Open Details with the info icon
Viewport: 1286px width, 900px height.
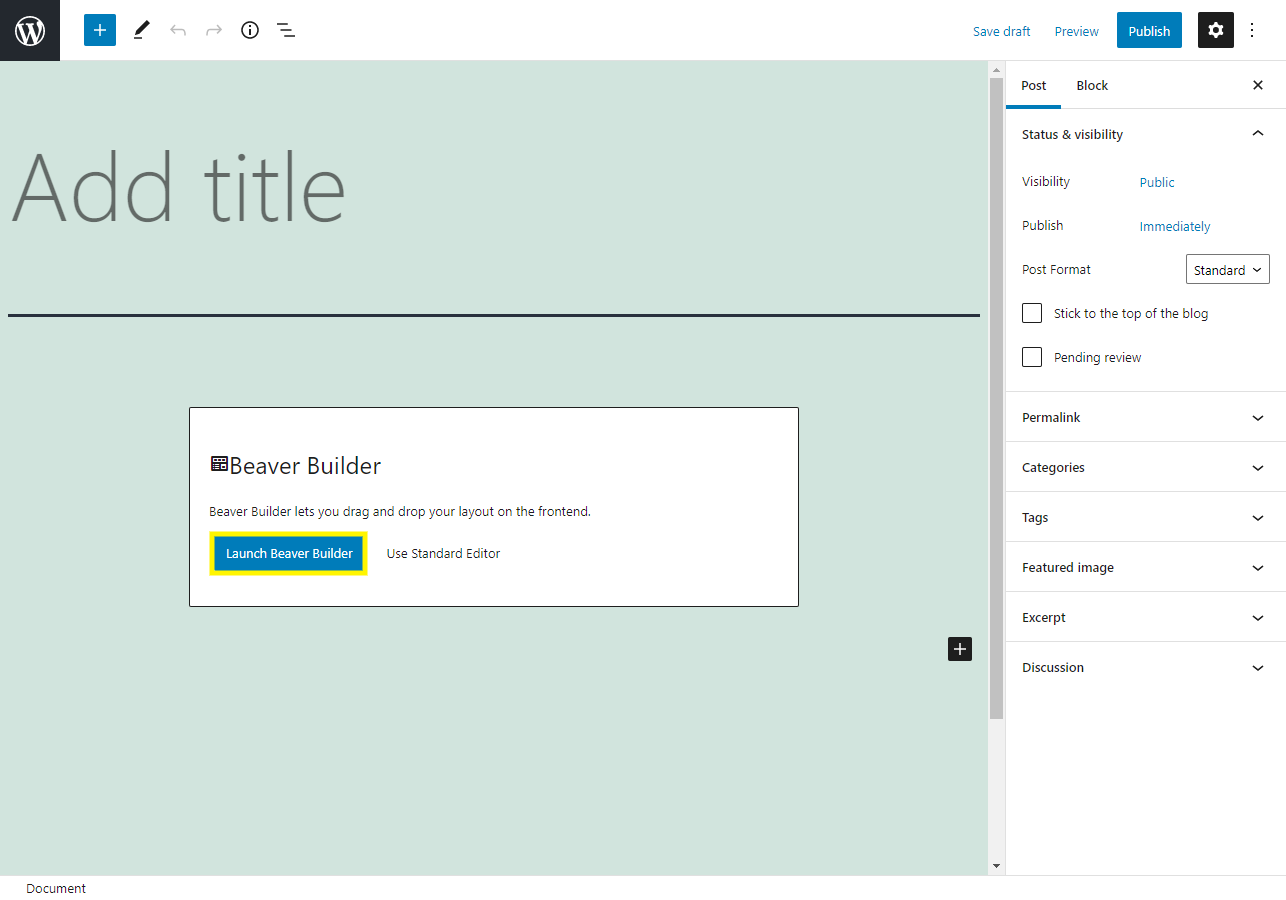[x=249, y=30]
